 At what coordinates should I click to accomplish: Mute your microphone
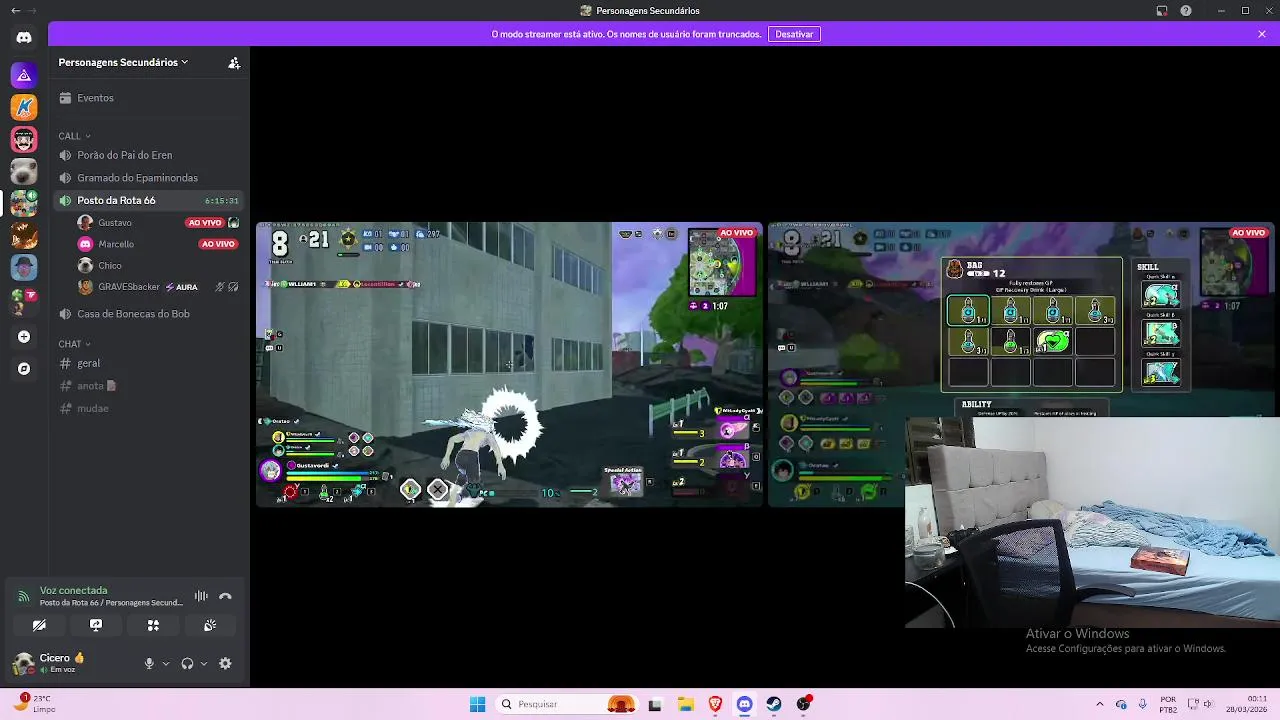pyautogui.click(x=149, y=663)
